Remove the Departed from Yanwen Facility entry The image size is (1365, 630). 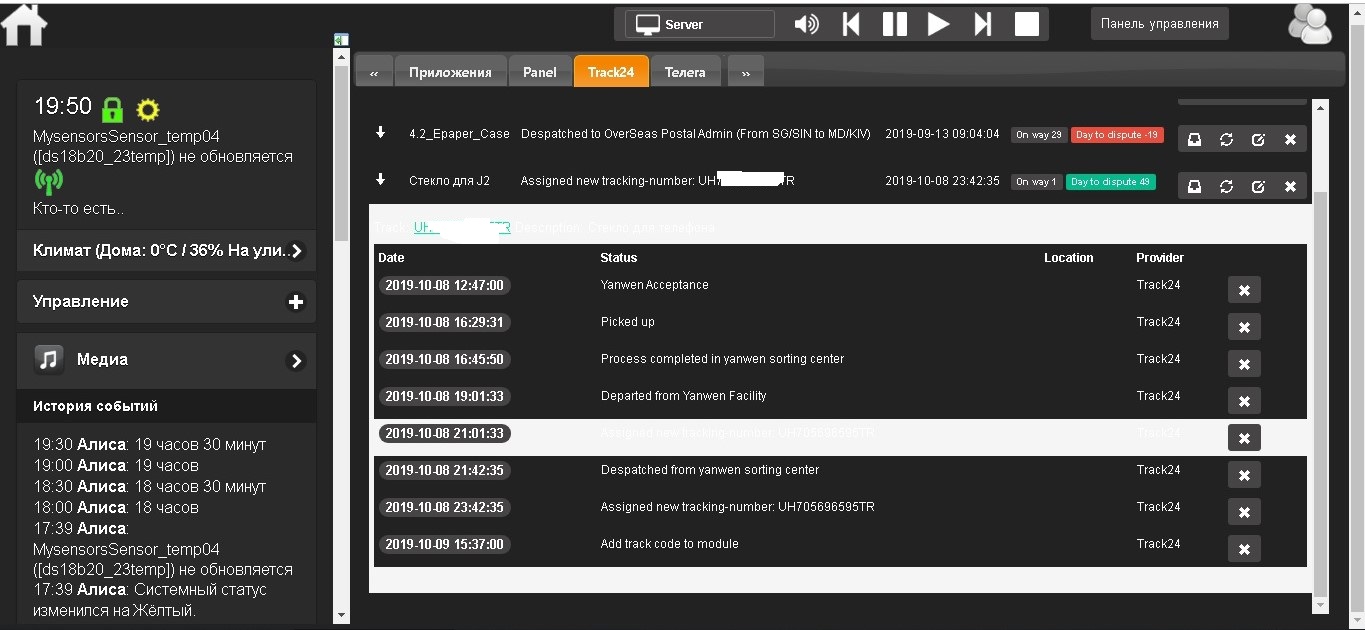(1244, 401)
